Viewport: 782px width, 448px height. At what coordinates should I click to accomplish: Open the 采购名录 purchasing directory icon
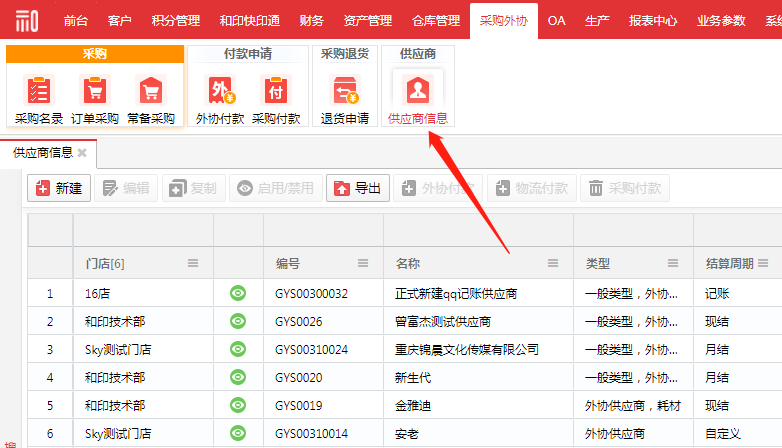pos(38,92)
